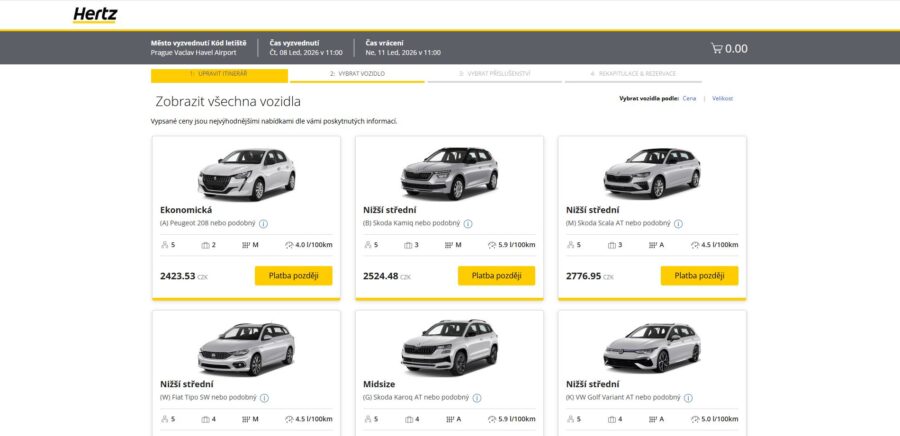The width and height of the screenshot is (900, 436).
Task: Click price 2423.53 CZK
Action: [x=184, y=276]
